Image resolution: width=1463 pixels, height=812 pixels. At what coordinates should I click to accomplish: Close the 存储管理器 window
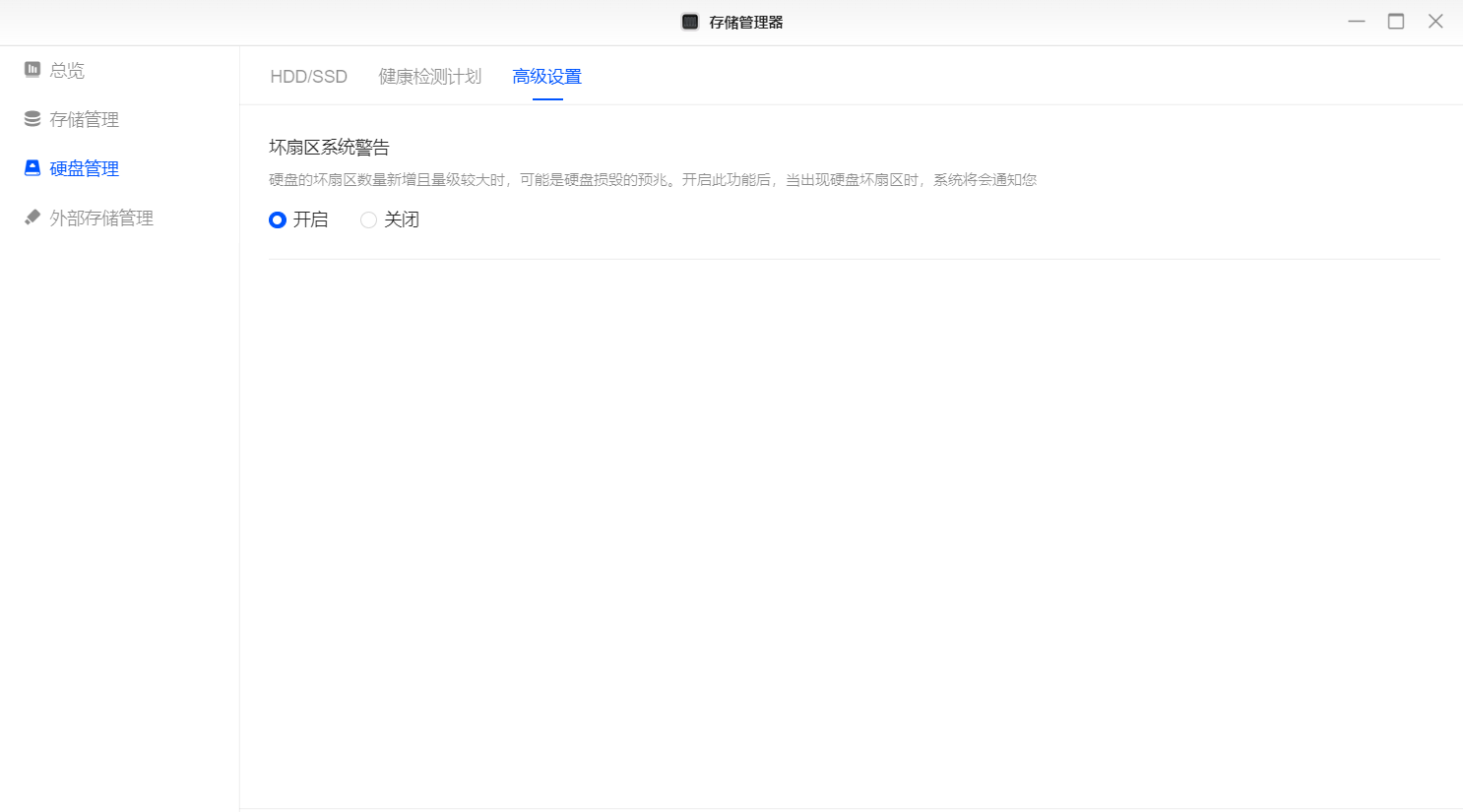point(1435,22)
